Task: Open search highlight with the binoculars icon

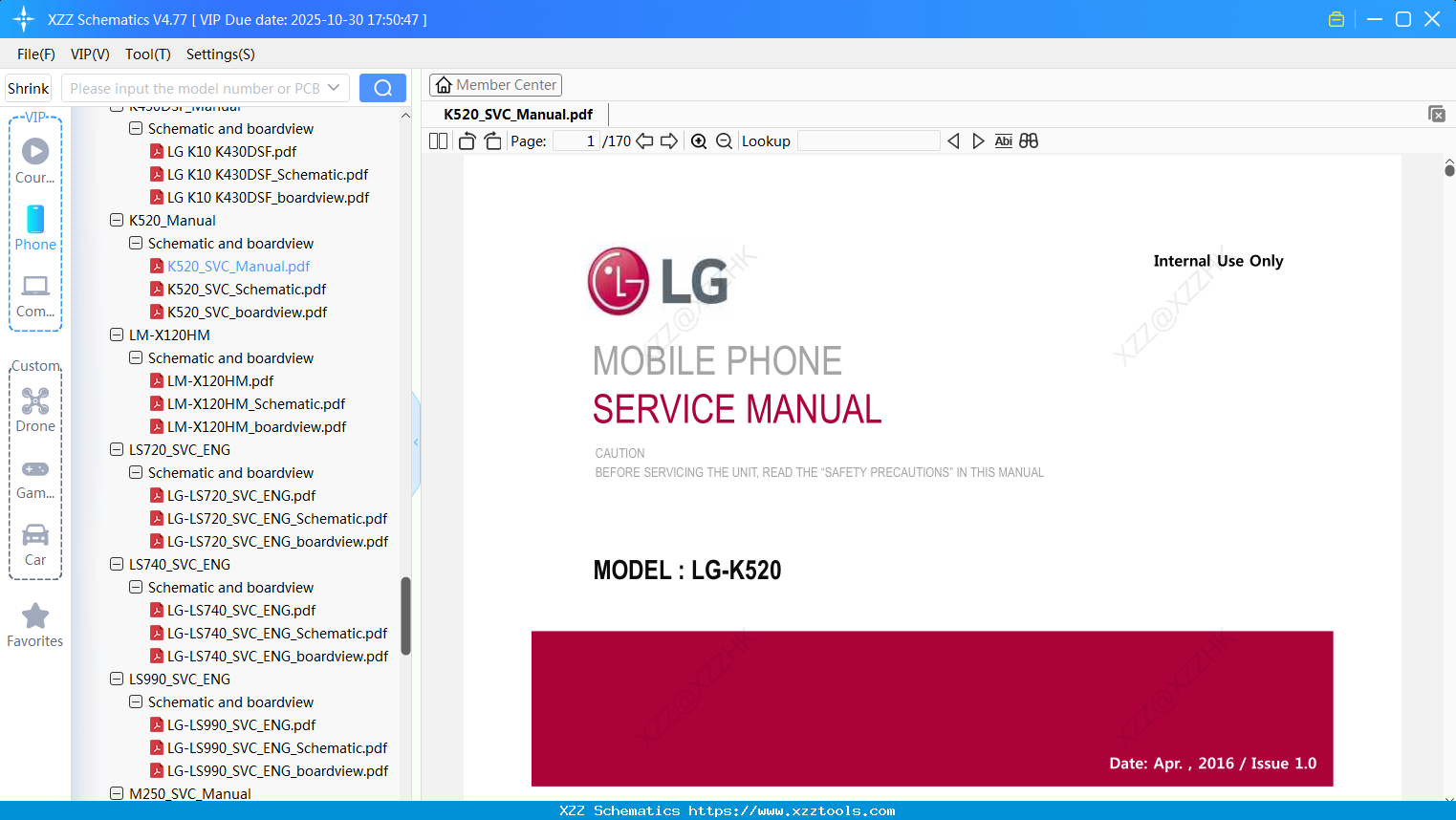Action: 1029,140
